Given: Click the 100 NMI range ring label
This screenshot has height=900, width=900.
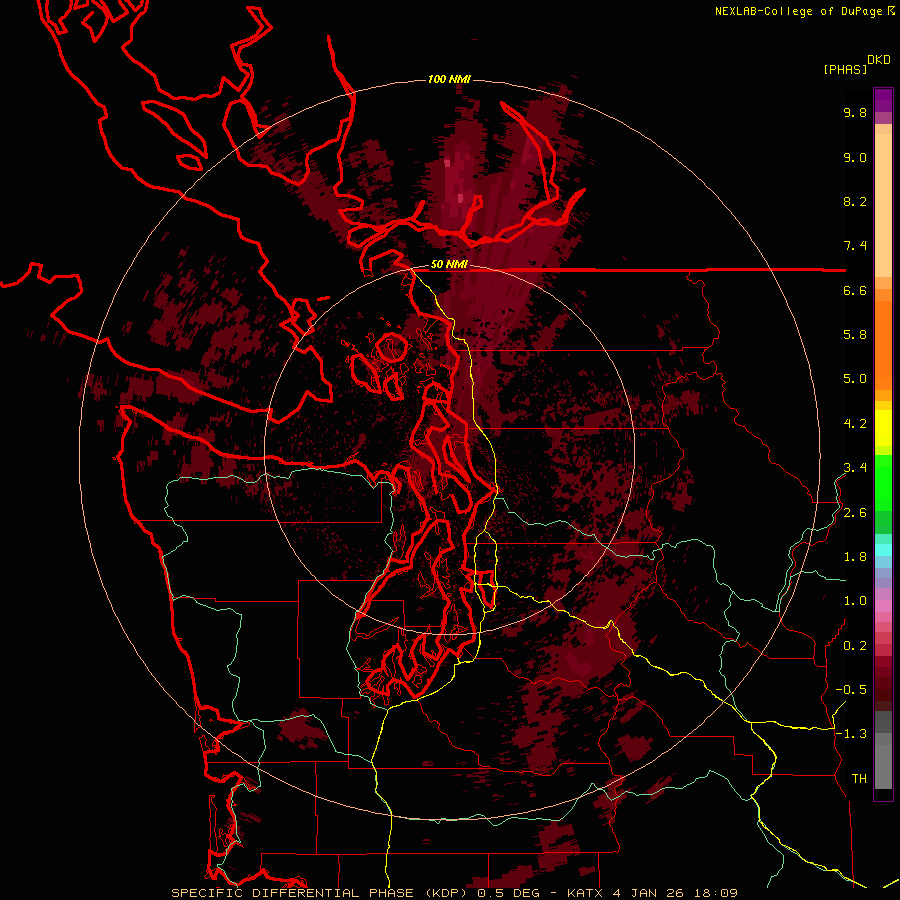Looking at the screenshot, I should pyautogui.click(x=449, y=79).
